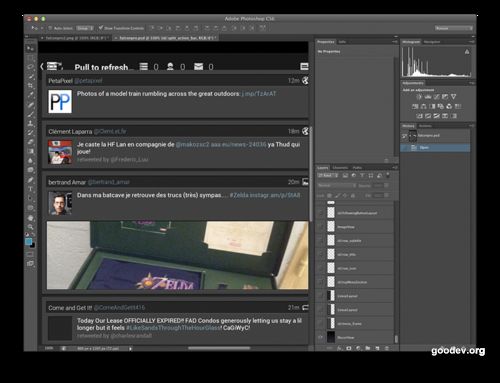500x383 pixels.
Task: Click the blue foreground color swatch
Action: (29, 241)
